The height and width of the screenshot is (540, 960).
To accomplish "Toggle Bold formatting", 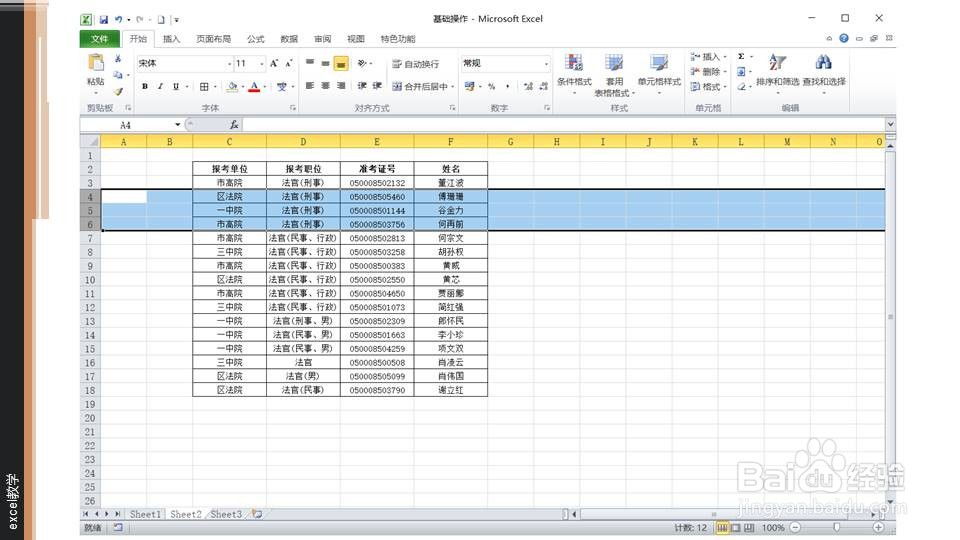I will [x=145, y=87].
